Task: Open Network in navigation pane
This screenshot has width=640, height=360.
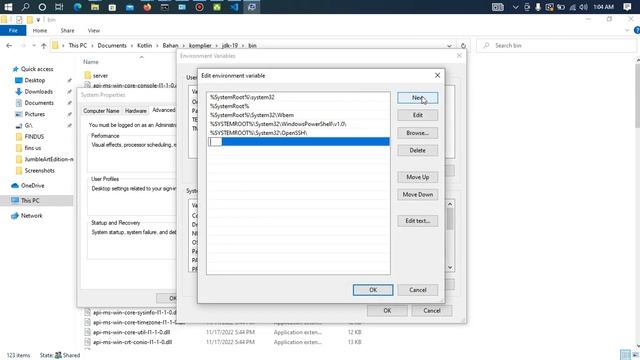Action: (31, 216)
